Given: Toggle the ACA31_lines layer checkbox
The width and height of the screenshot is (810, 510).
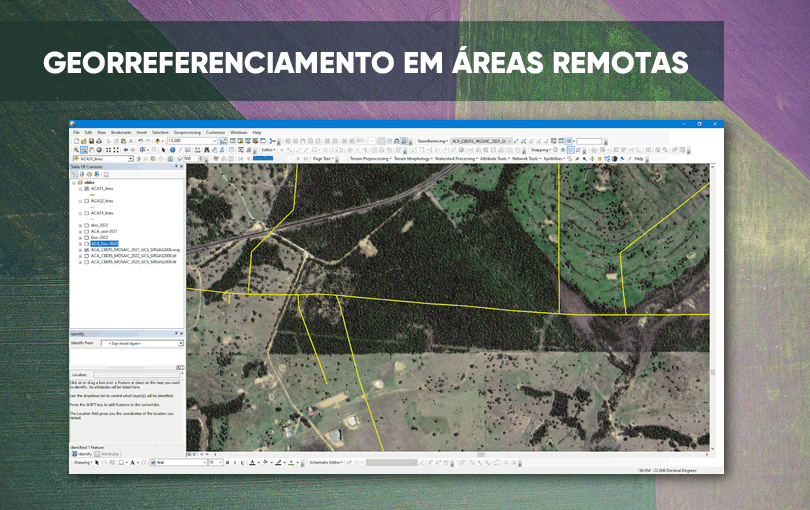Looking at the screenshot, I should [x=86, y=188].
